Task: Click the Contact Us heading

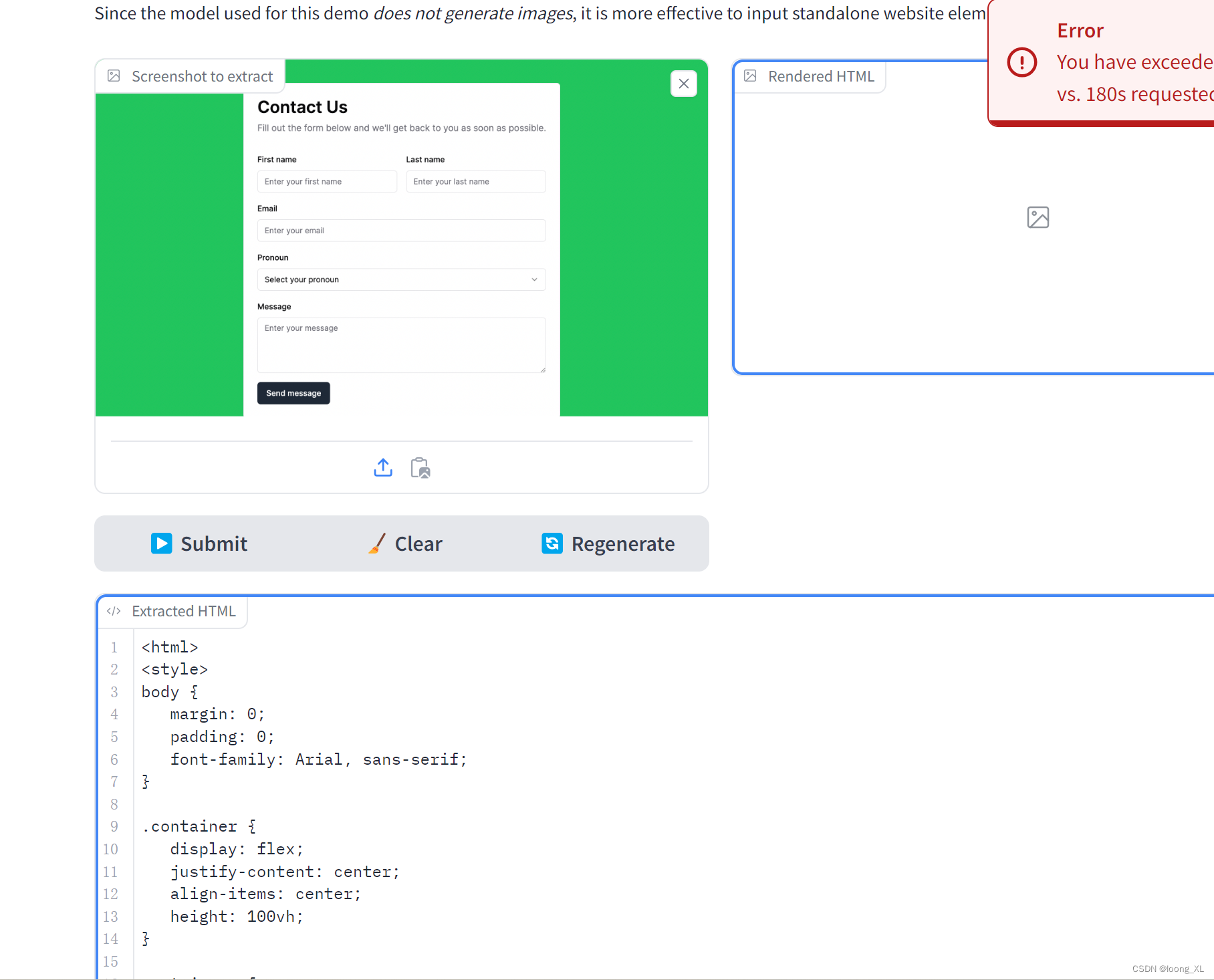Action: 302,107
